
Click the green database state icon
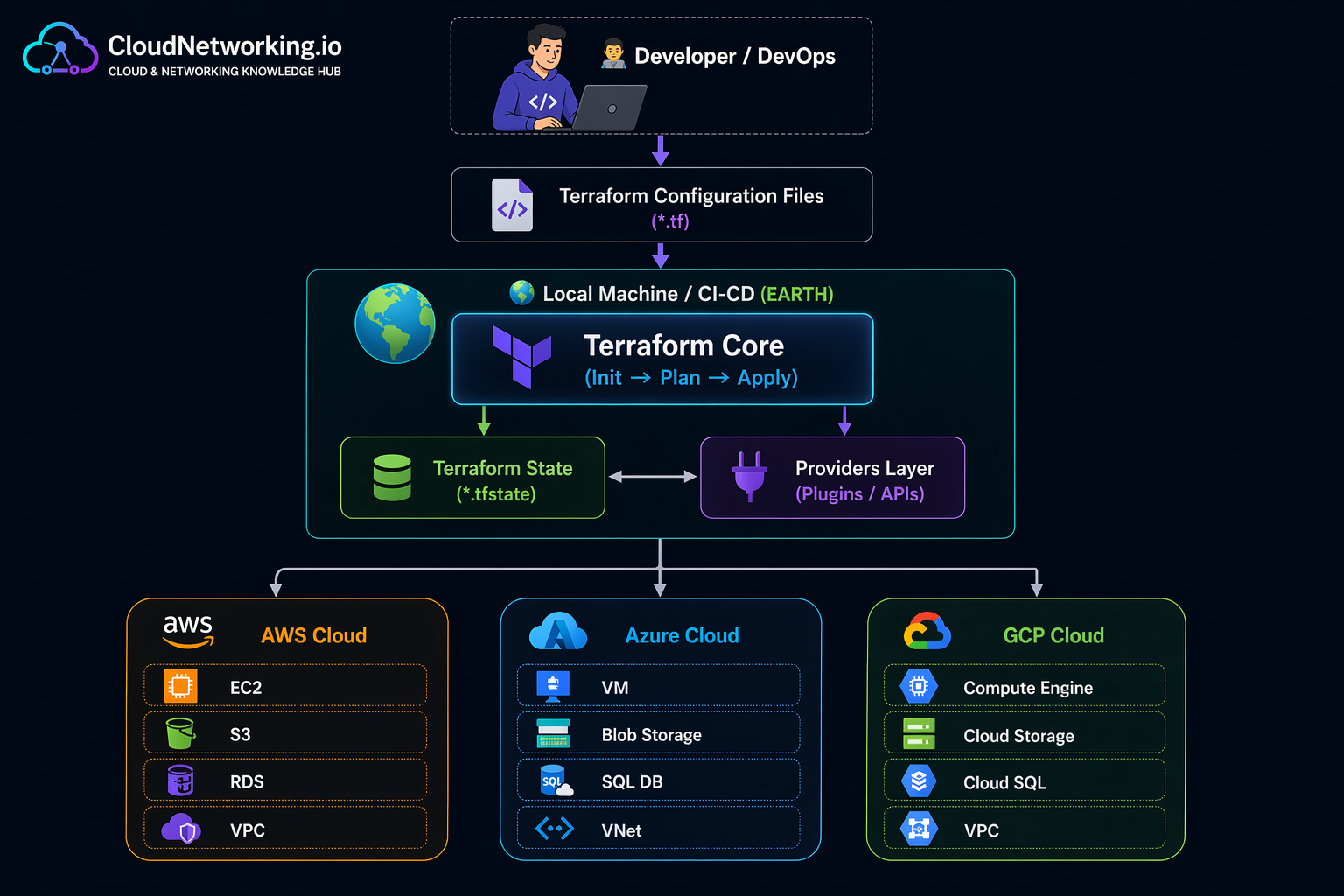(392, 478)
